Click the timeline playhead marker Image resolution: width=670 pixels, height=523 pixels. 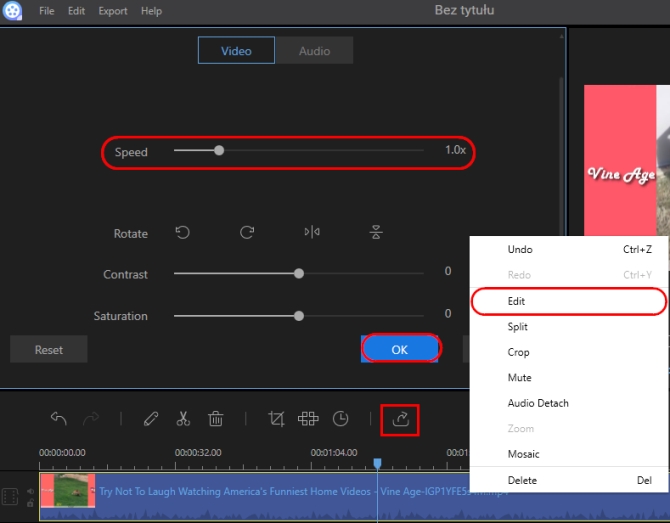[377, 464]
